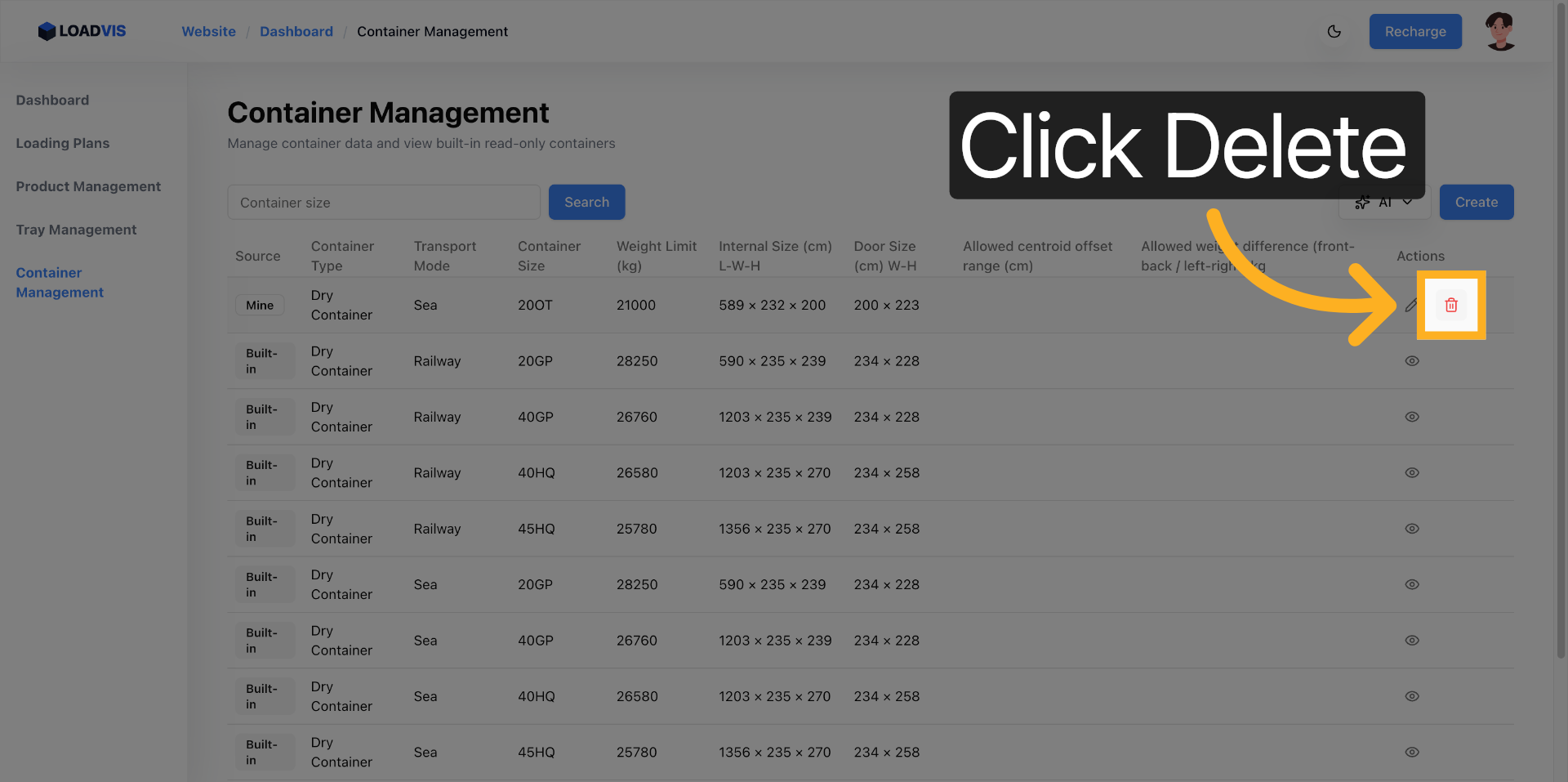Go to Product Management in the sidebar

coord(88,187)
